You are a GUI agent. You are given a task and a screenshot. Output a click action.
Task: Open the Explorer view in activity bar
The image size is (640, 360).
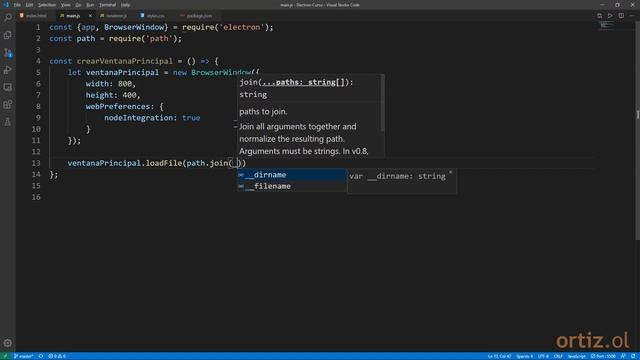tap(8, 35)
